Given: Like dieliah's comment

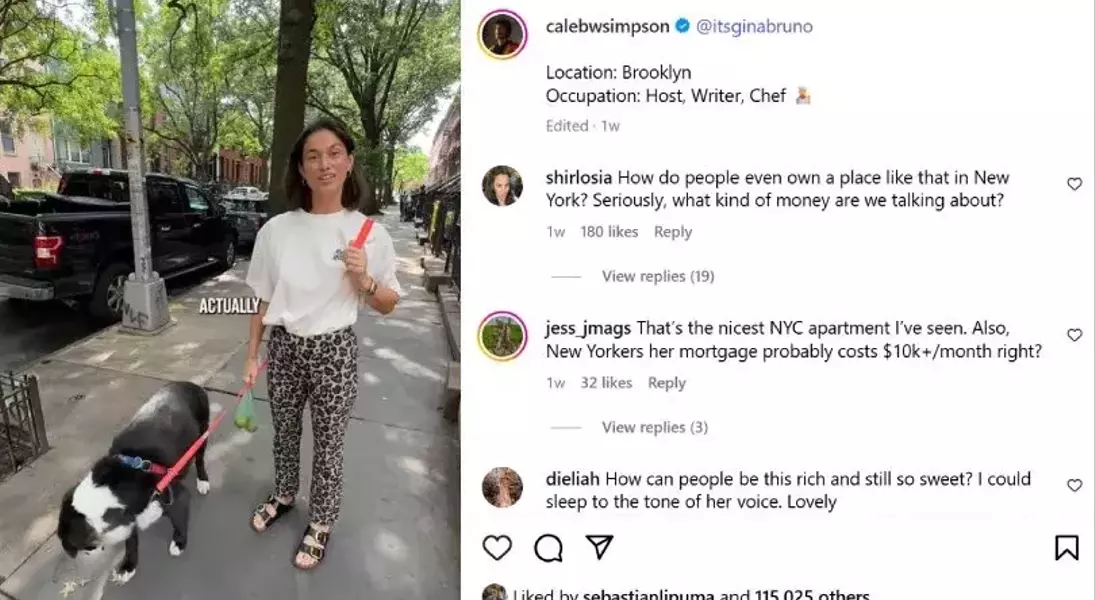Looking at the screenshot, I should [1075, 485].
